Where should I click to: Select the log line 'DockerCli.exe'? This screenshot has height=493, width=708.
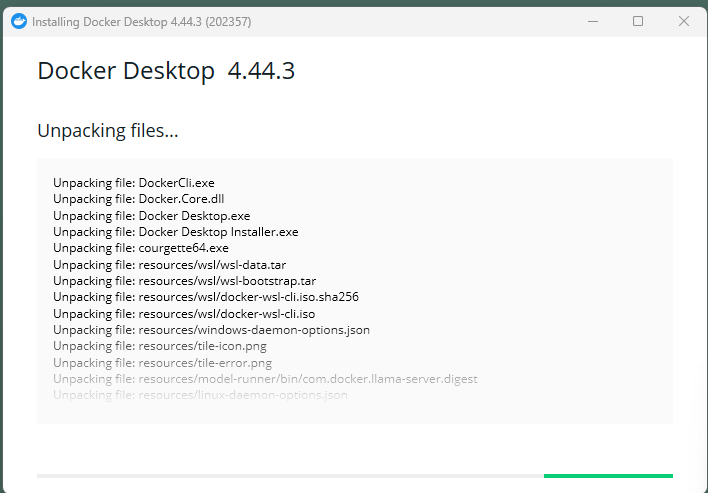point(134,183)
